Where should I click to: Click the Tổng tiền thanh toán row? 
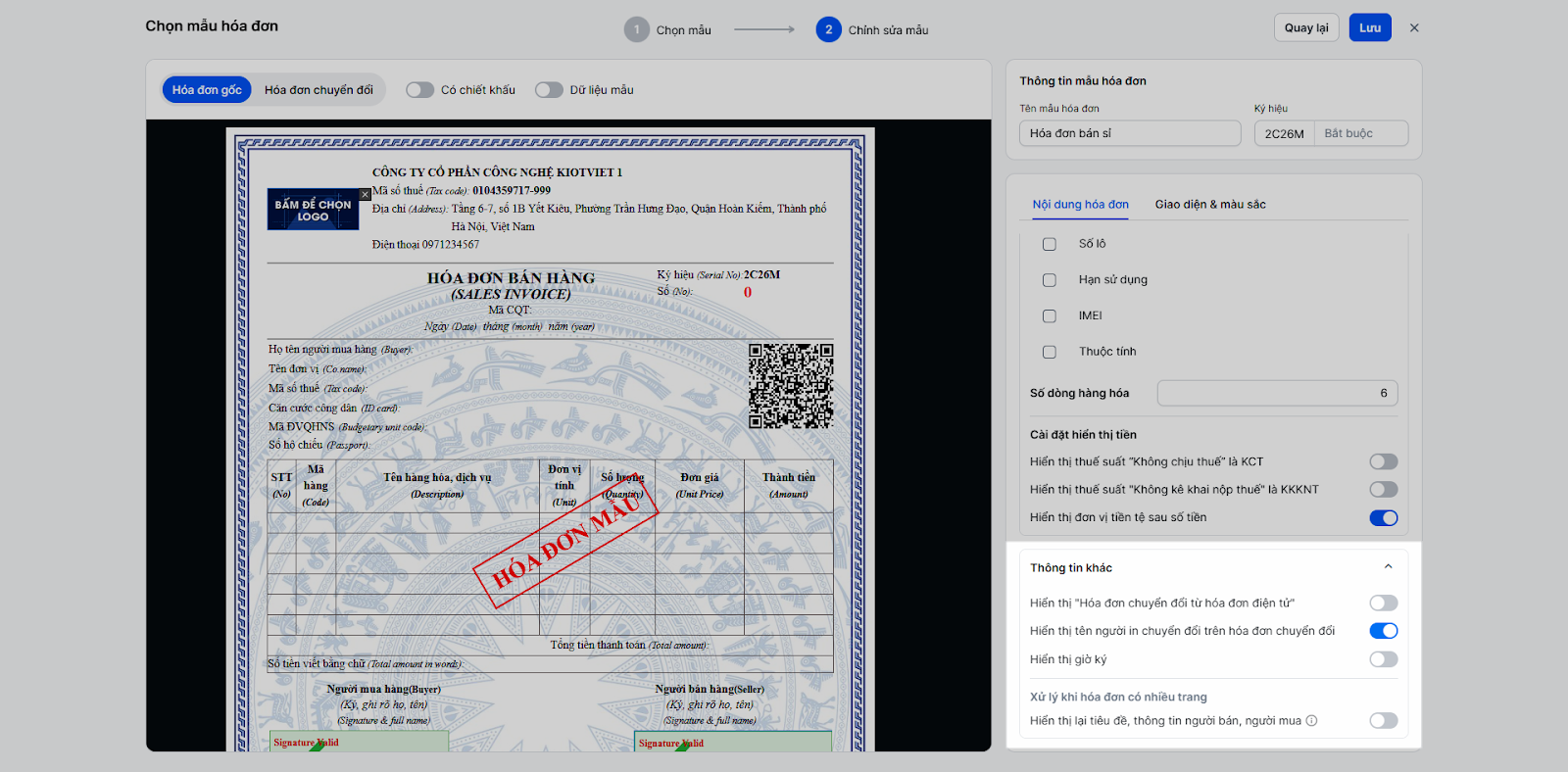click(x=551, y=645)
